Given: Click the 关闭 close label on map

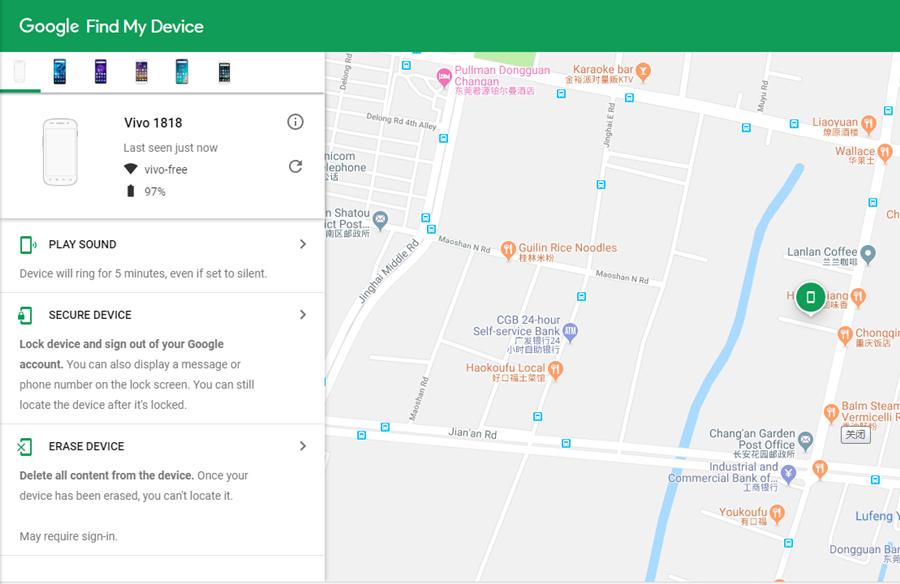Looking at the screenshot, I should point(855,435).
